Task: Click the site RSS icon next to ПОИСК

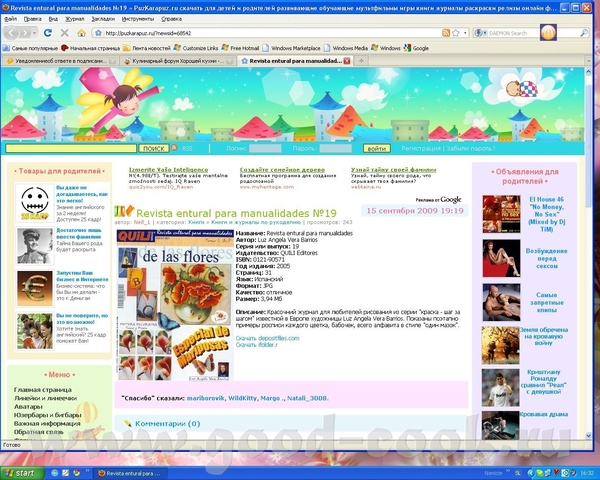Action: coord(174,148)
